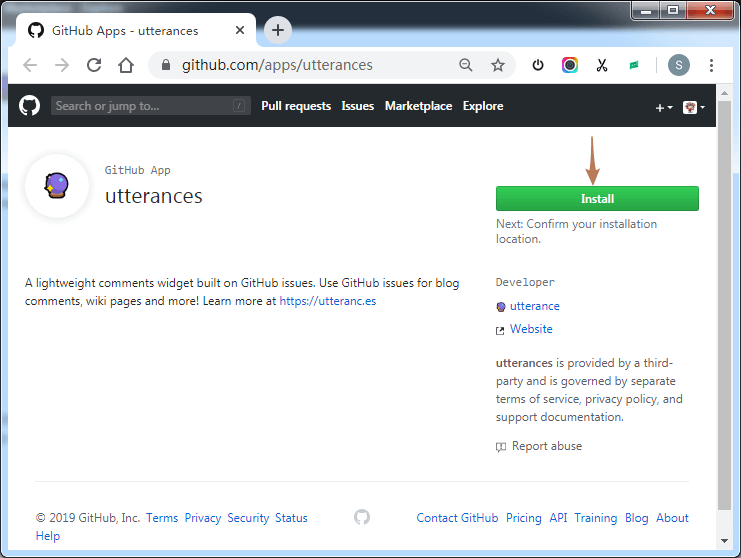This screenshot has width=741, height=558.
Task: Open the Chrome profile avatar S
Action: coord(679,65)
